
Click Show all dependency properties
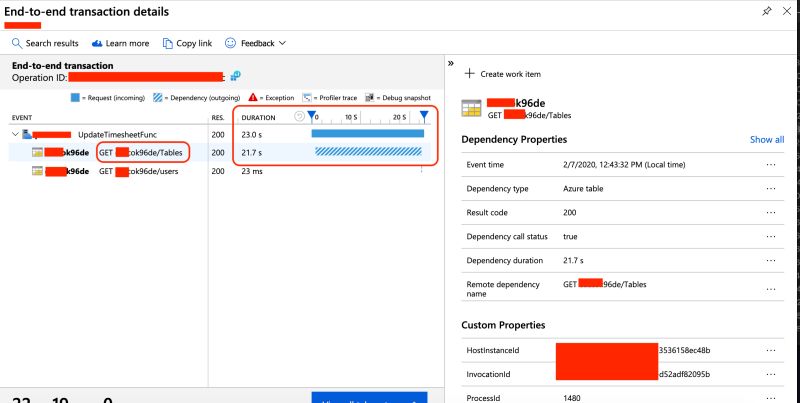click(767, 140)
